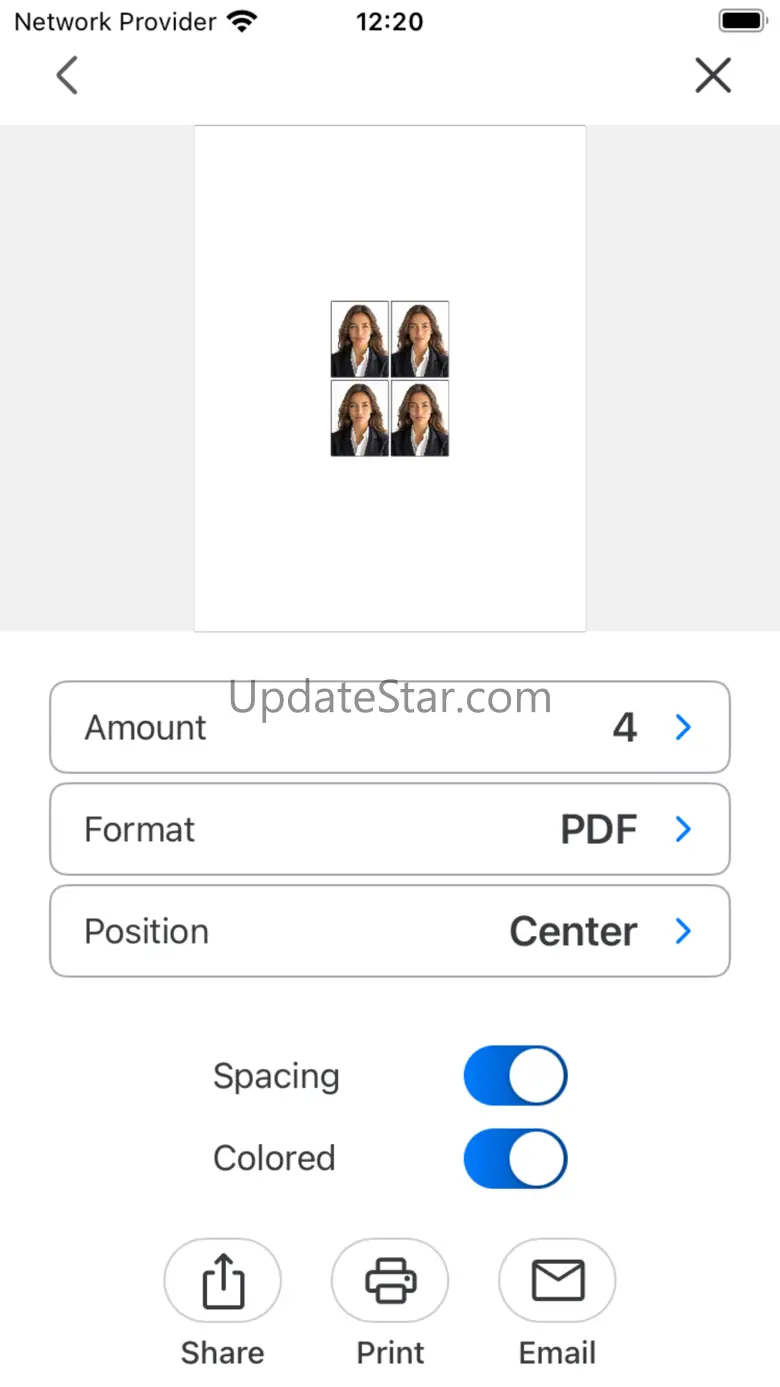Select the Position row label

[x=147, y=931]
